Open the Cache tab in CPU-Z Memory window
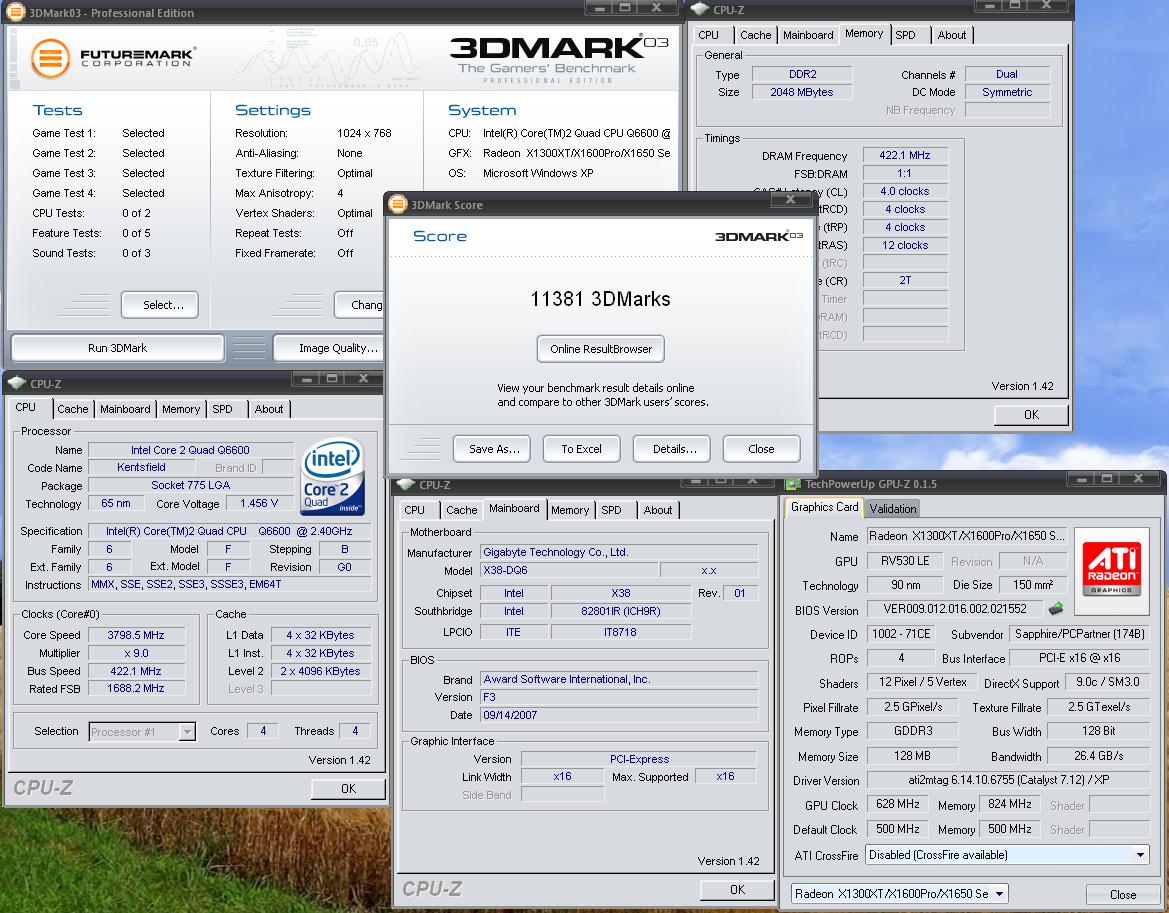This screenshot has height=913, width=1169. (755, 35)
